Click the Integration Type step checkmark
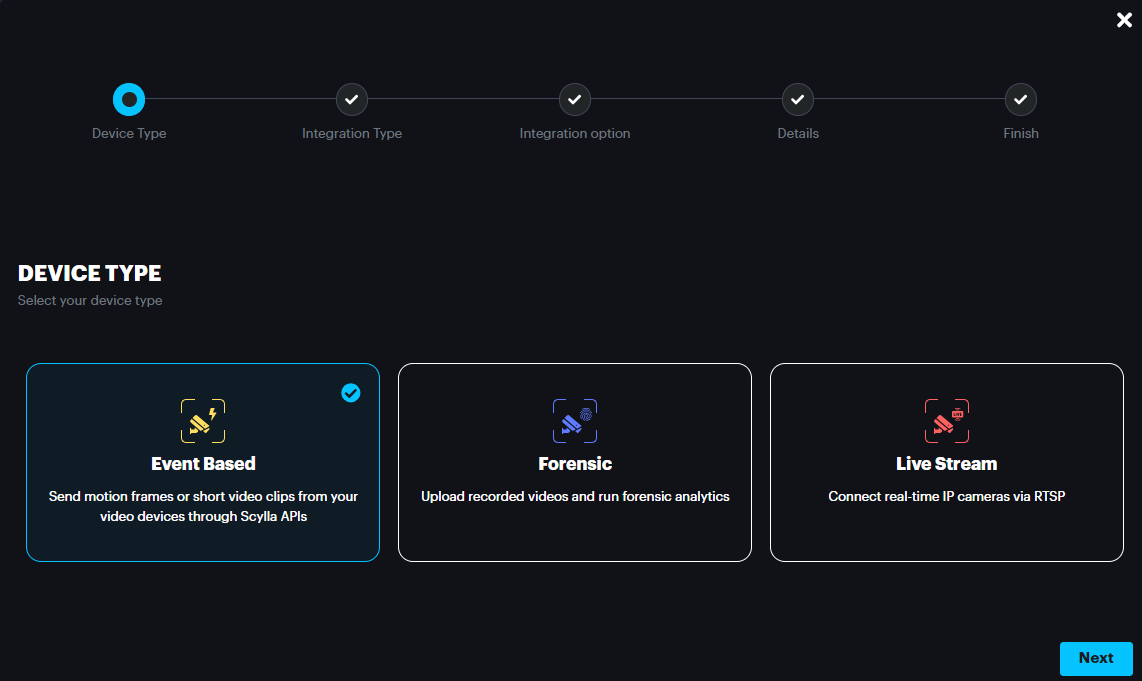This screenshot has width=1142, height=681. pos(352,99)
